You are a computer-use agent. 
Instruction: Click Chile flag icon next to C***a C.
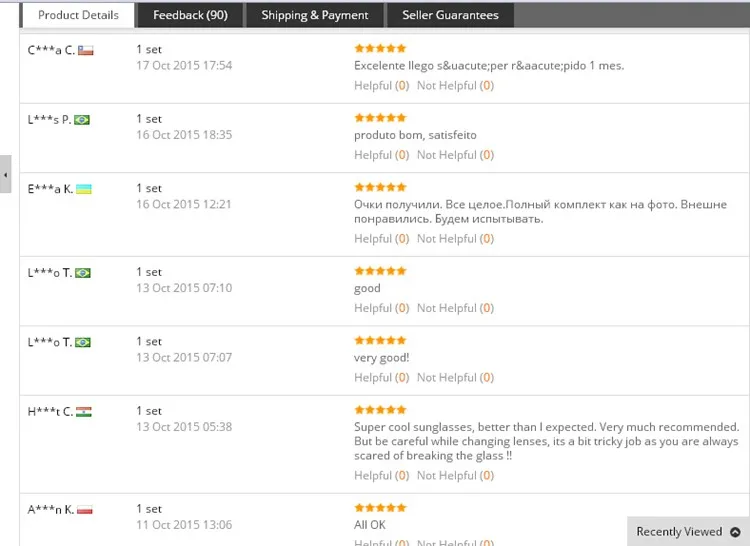(86, 50)
